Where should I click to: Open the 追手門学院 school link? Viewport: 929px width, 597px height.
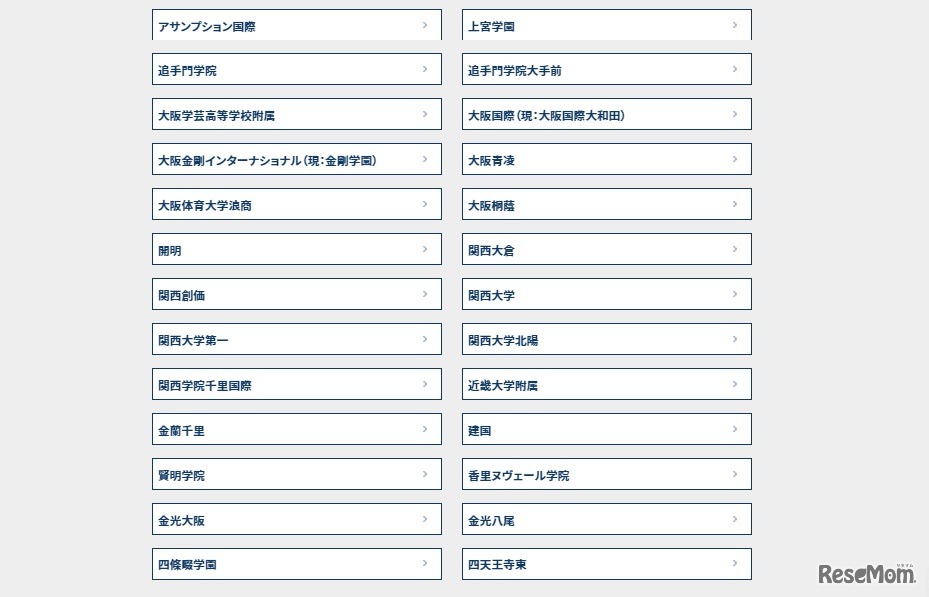(296, 70)
